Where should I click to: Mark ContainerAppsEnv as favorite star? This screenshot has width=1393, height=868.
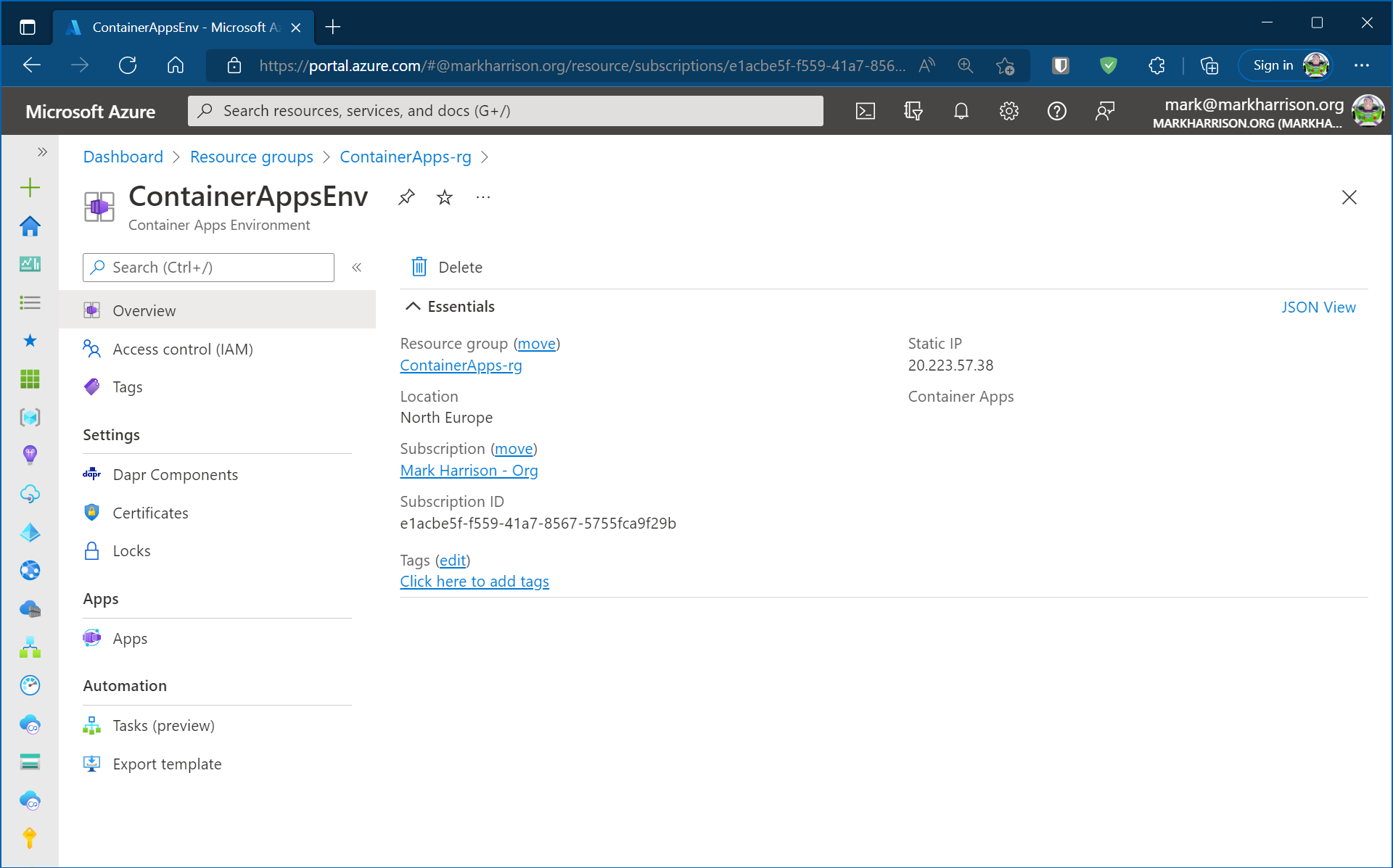coord(445,197)
